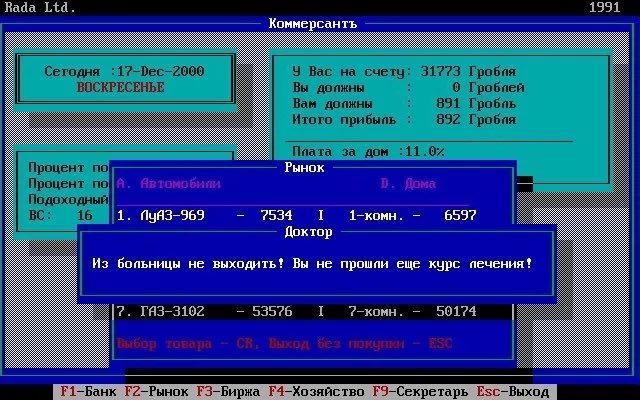This screenshot has height=400, width=640.
Task: Click the doctor's hospital warning message
Action: [x=313, y=263]
